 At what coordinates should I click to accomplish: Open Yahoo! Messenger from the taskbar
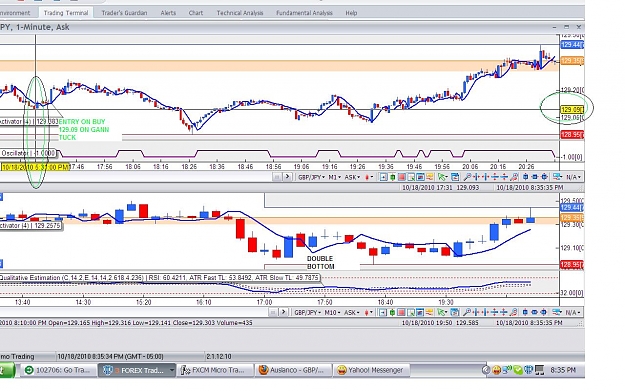371,370
